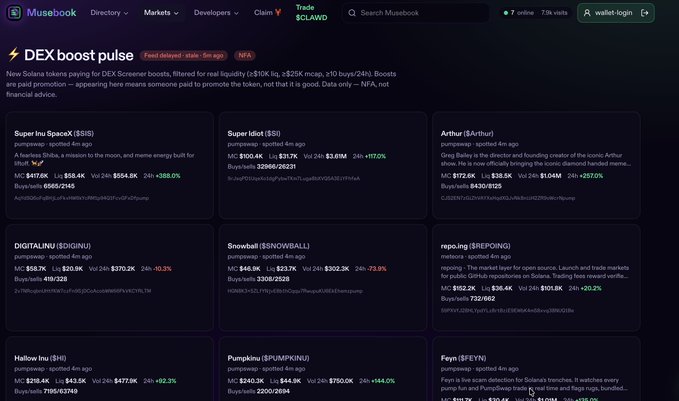Click Arthur buys/sells 8430/8125
This screenshot has height=401, width=679.
tap(486, 186)
